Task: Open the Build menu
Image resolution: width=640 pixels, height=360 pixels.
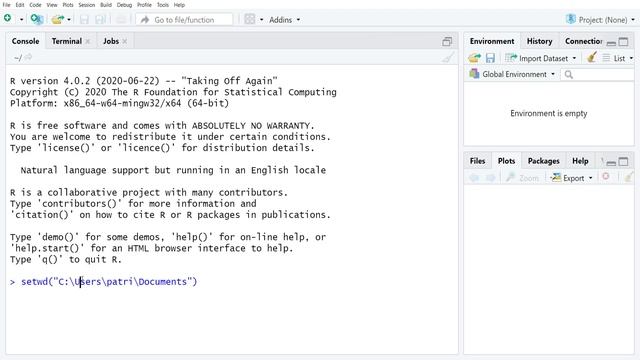Action: pos(106,5)
